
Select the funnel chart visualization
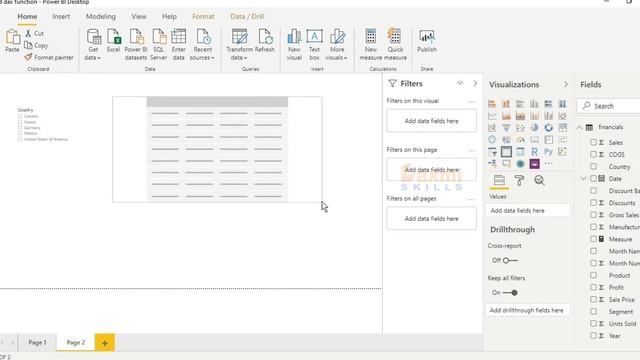506,128
